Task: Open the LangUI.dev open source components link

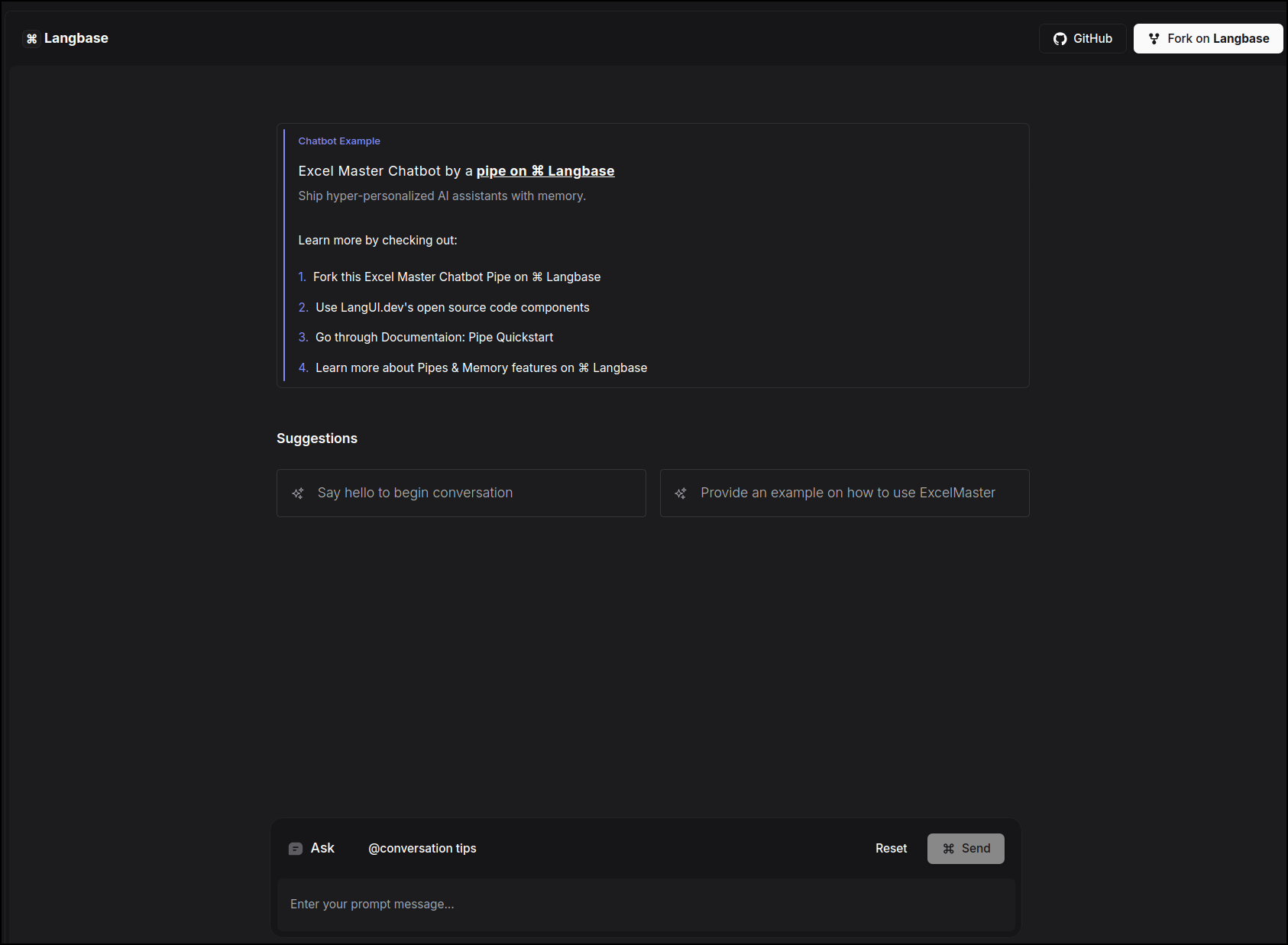Action: click(x=452, y=307)
